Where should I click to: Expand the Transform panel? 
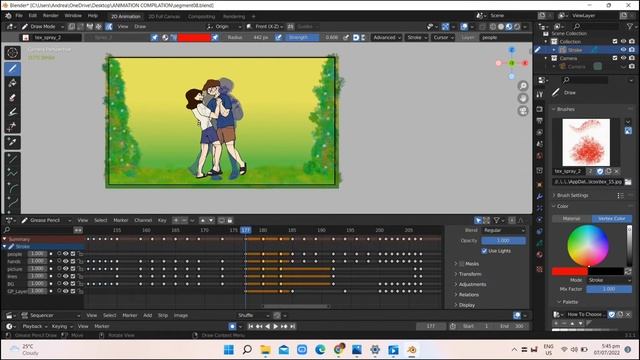[x=469, y=274]
